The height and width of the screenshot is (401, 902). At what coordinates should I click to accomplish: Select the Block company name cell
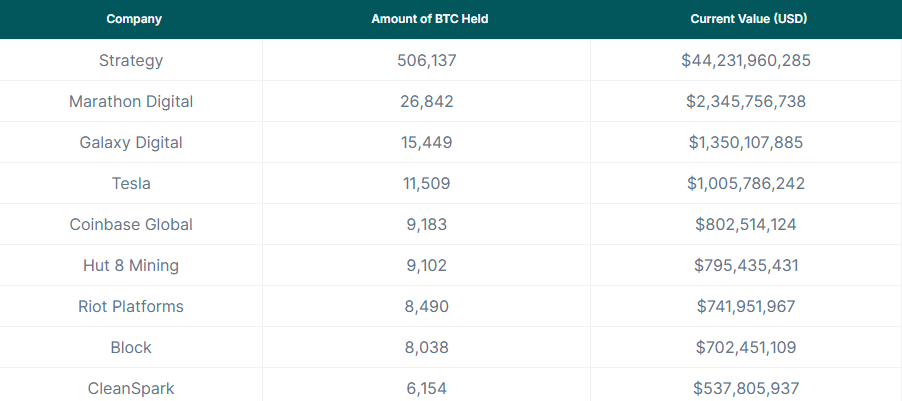click(131, 347)
